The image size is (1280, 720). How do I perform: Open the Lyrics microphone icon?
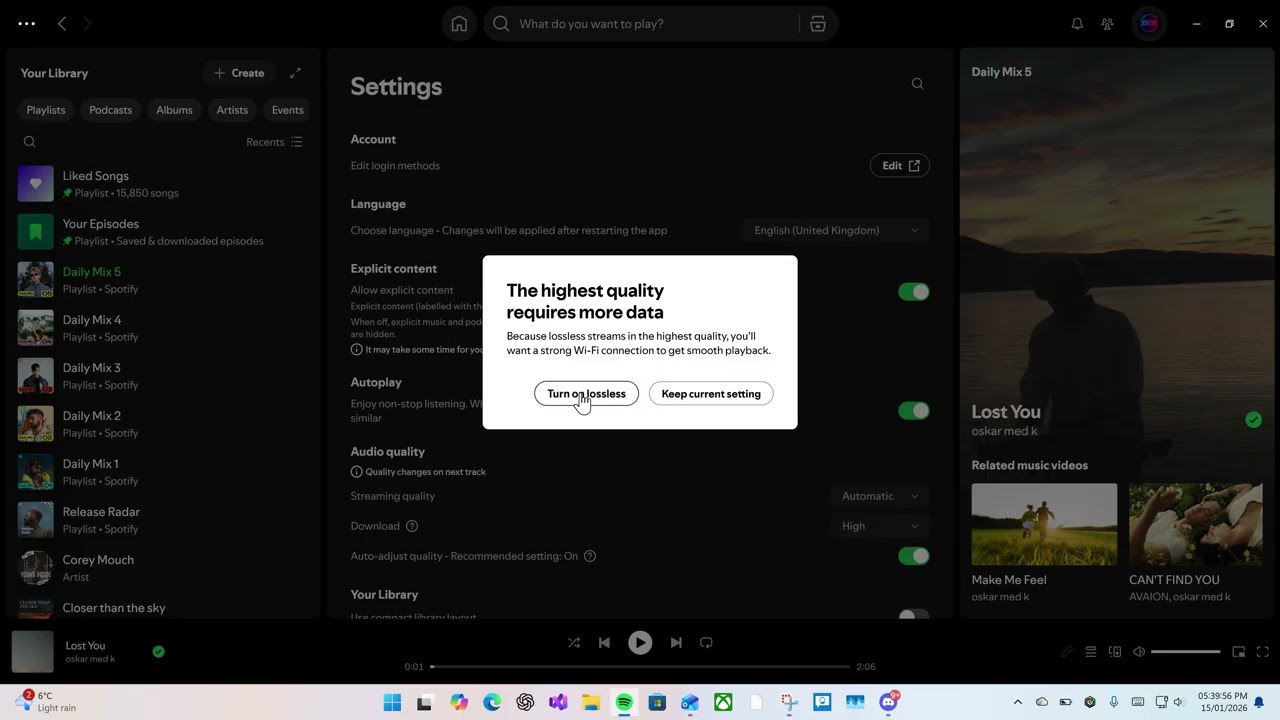[x=1067, y=652]
